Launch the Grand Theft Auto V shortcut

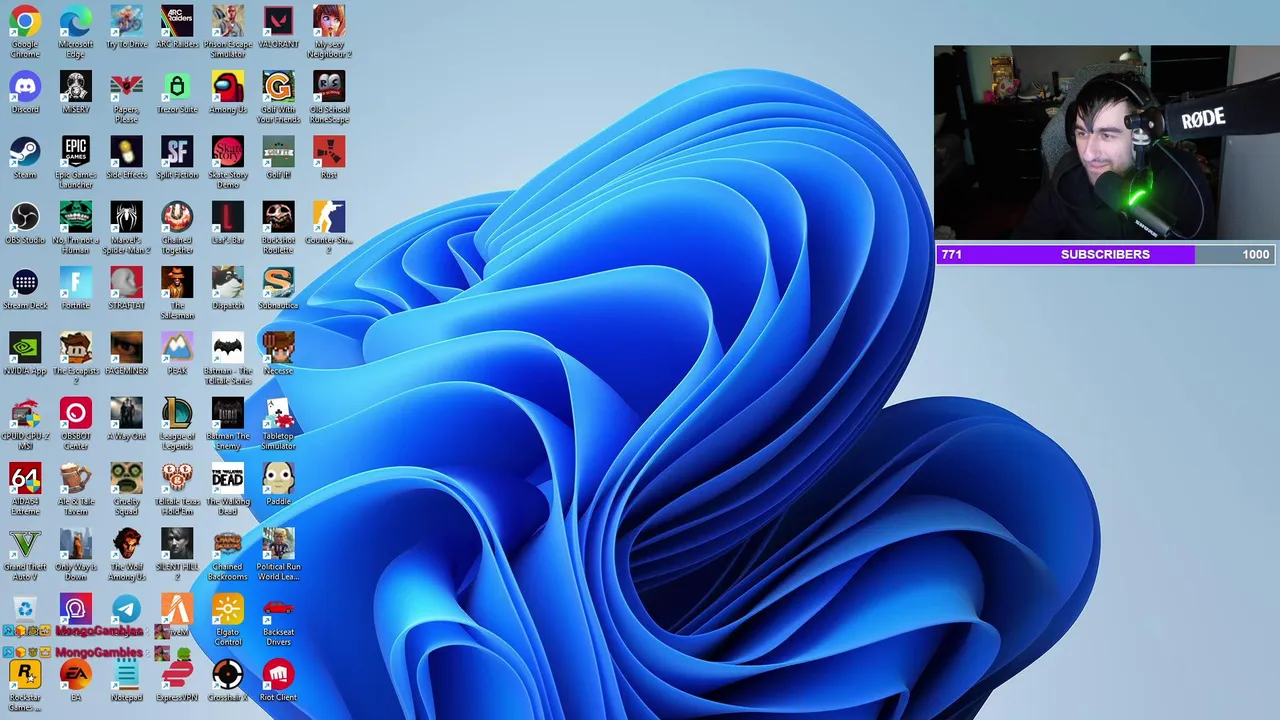coord(25,544)
